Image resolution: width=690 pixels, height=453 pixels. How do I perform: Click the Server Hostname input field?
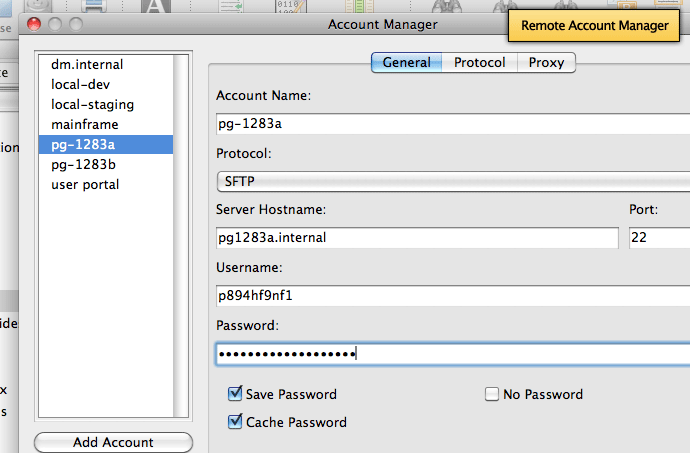[x=417, y=238]
